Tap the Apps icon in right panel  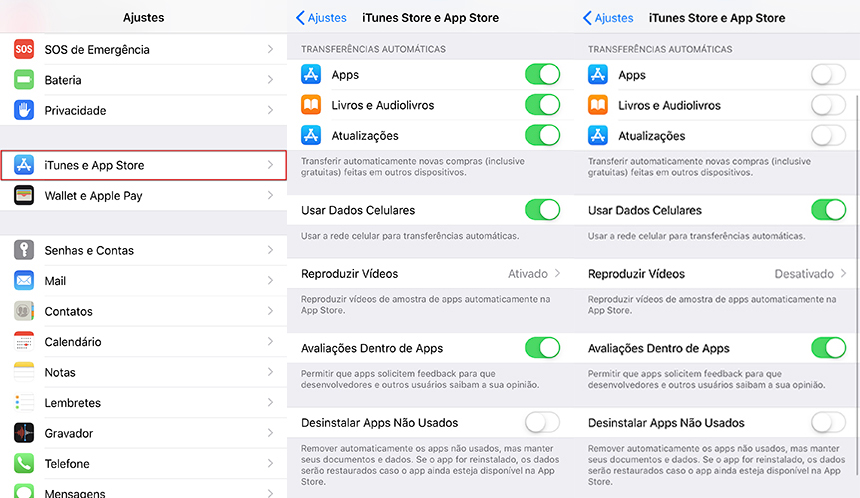598,74
